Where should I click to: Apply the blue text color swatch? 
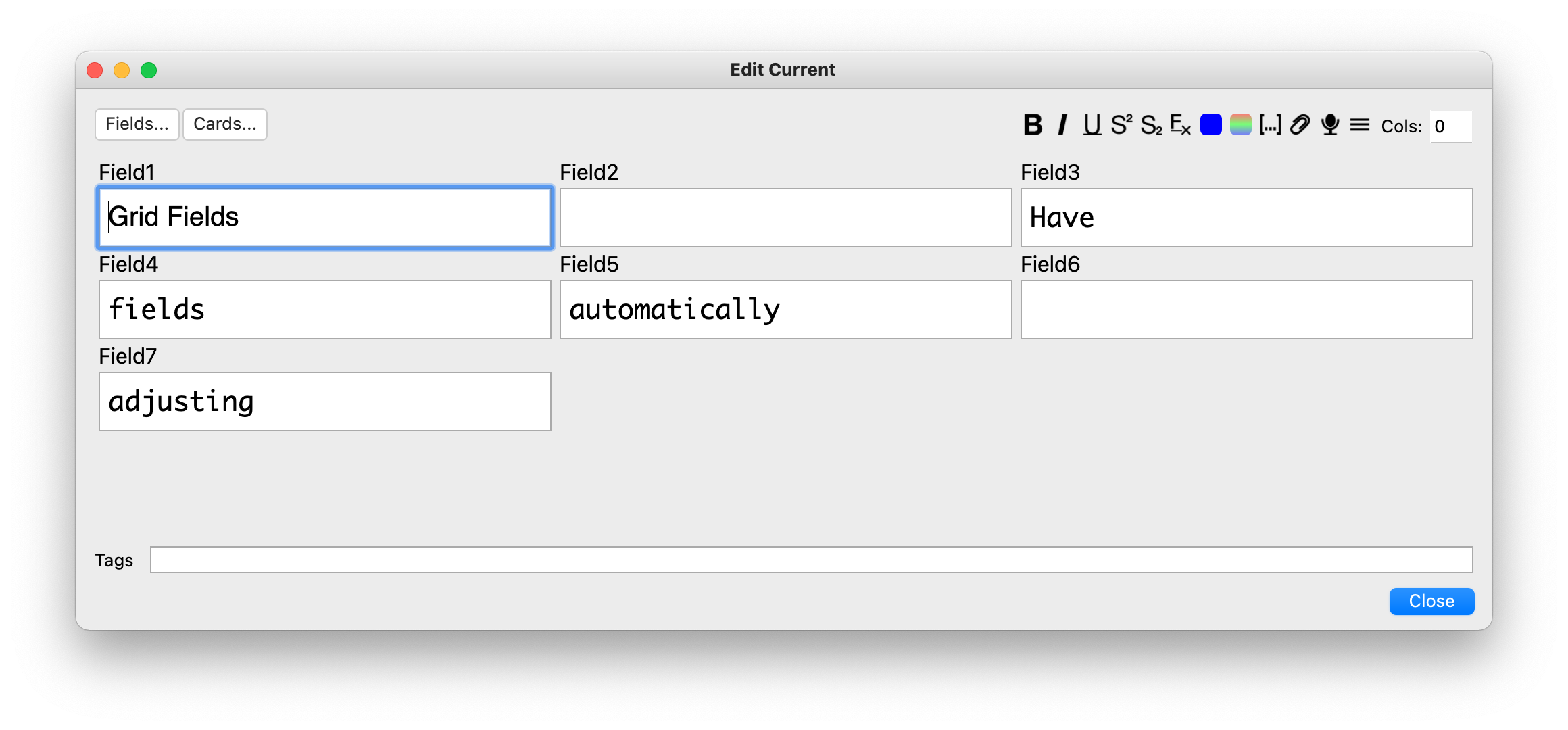click(x=1210, y=125)
